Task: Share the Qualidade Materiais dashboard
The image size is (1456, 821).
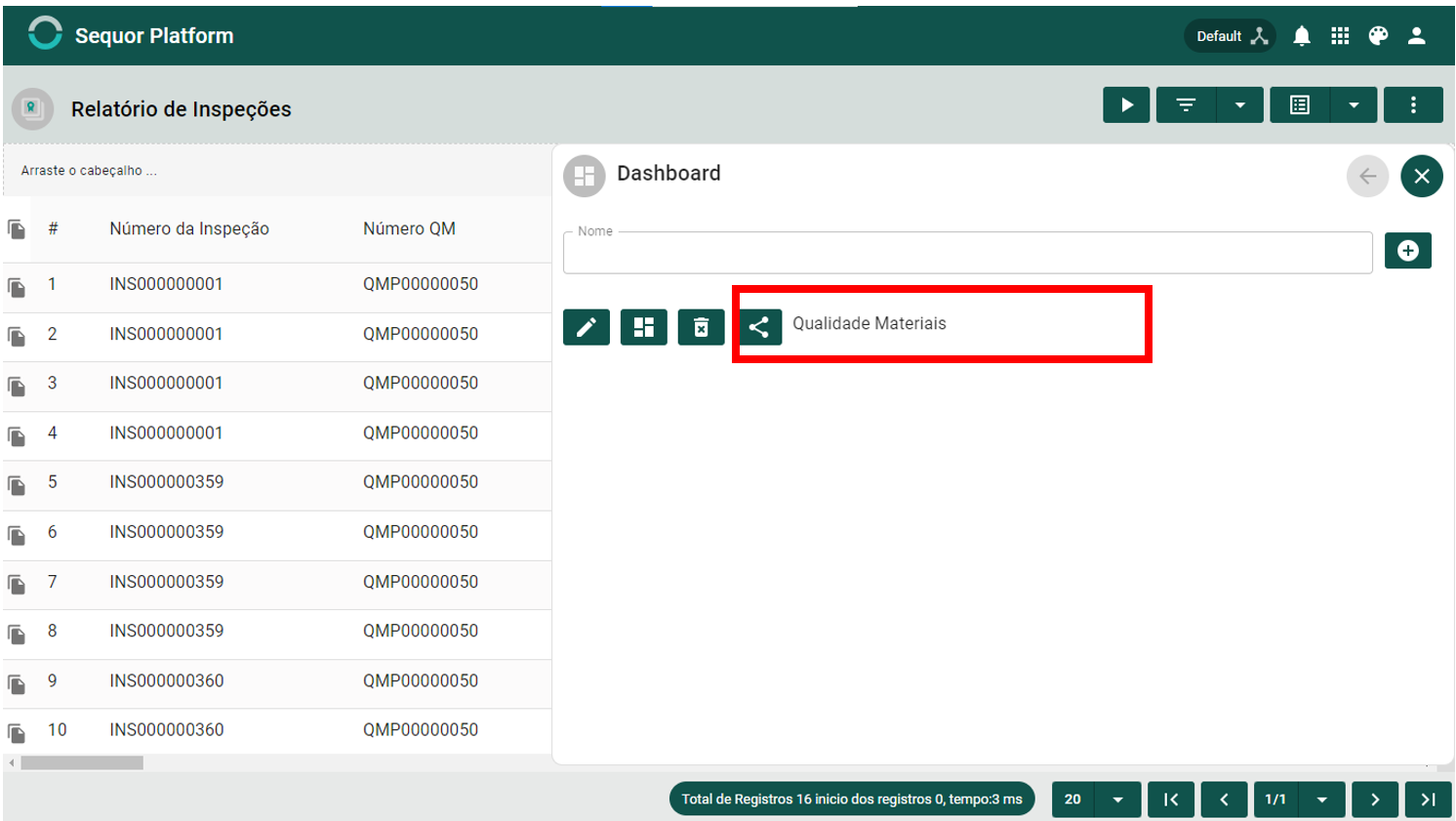Action: click(x=759, y=327)
